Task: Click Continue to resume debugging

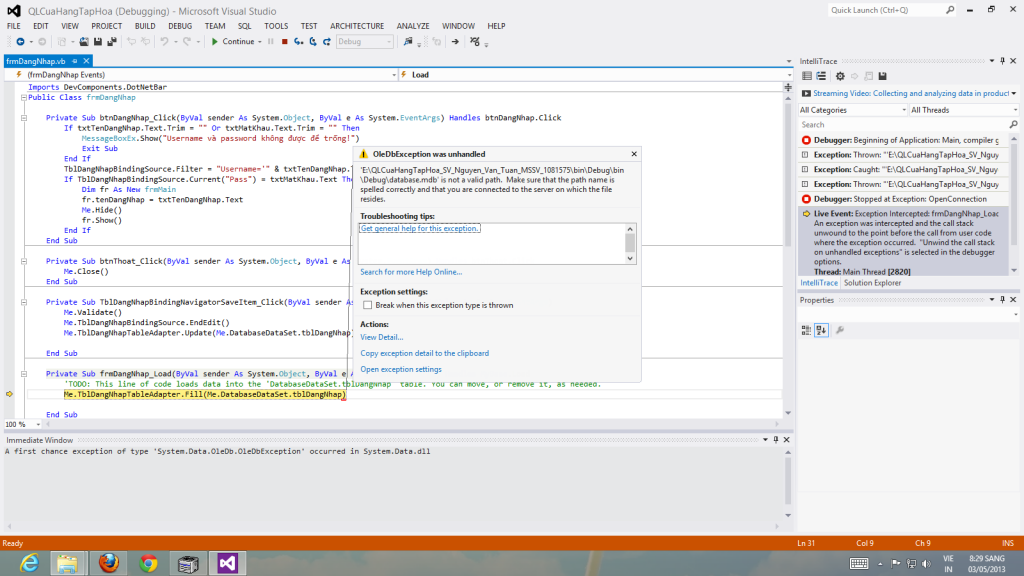Action: (x=232, y=42)
